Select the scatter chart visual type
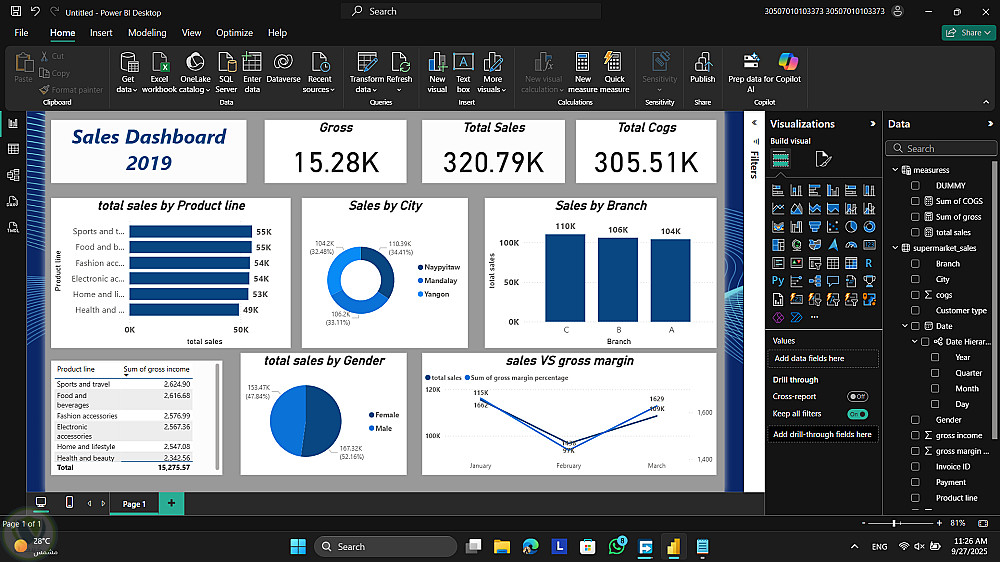 [x=833, y=227]
